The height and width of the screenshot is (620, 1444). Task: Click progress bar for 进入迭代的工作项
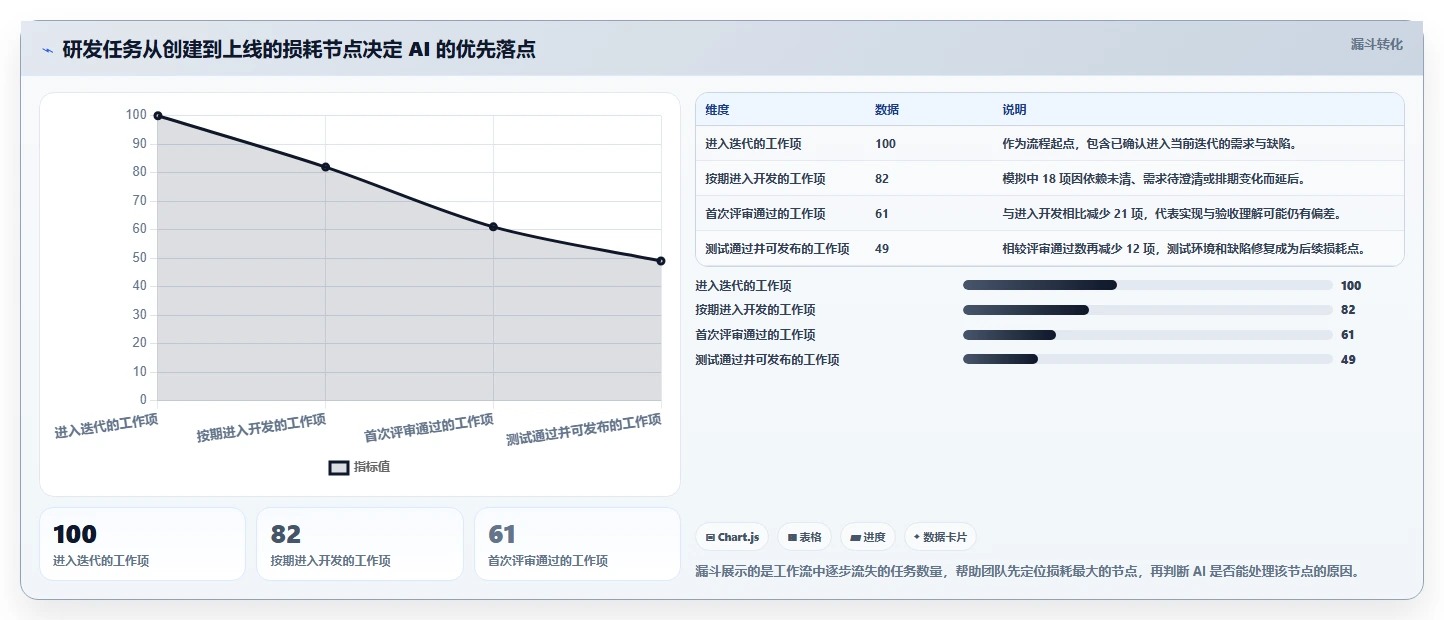(x=1147, y=285)
